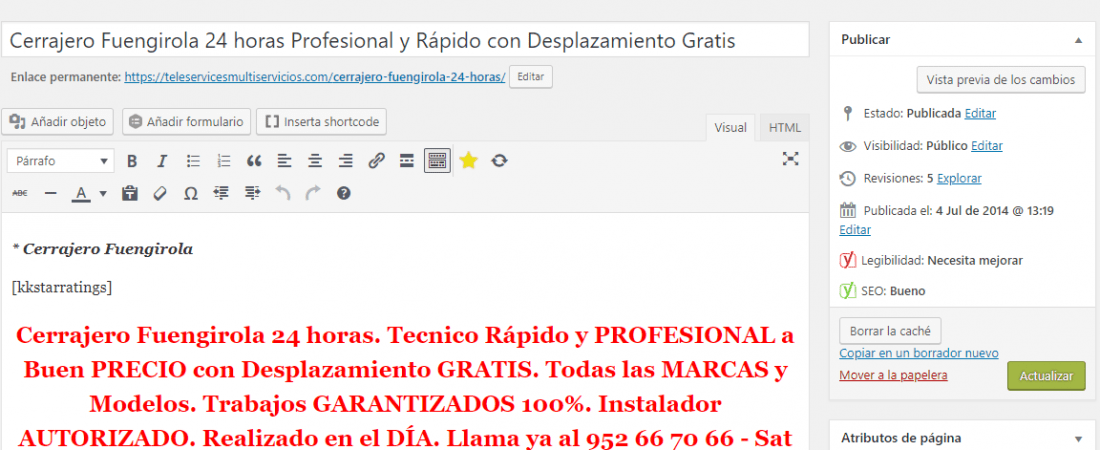
Task: Click the '* Cerrajero Fuengirola' heading text
Action: (x=102, y=249)
